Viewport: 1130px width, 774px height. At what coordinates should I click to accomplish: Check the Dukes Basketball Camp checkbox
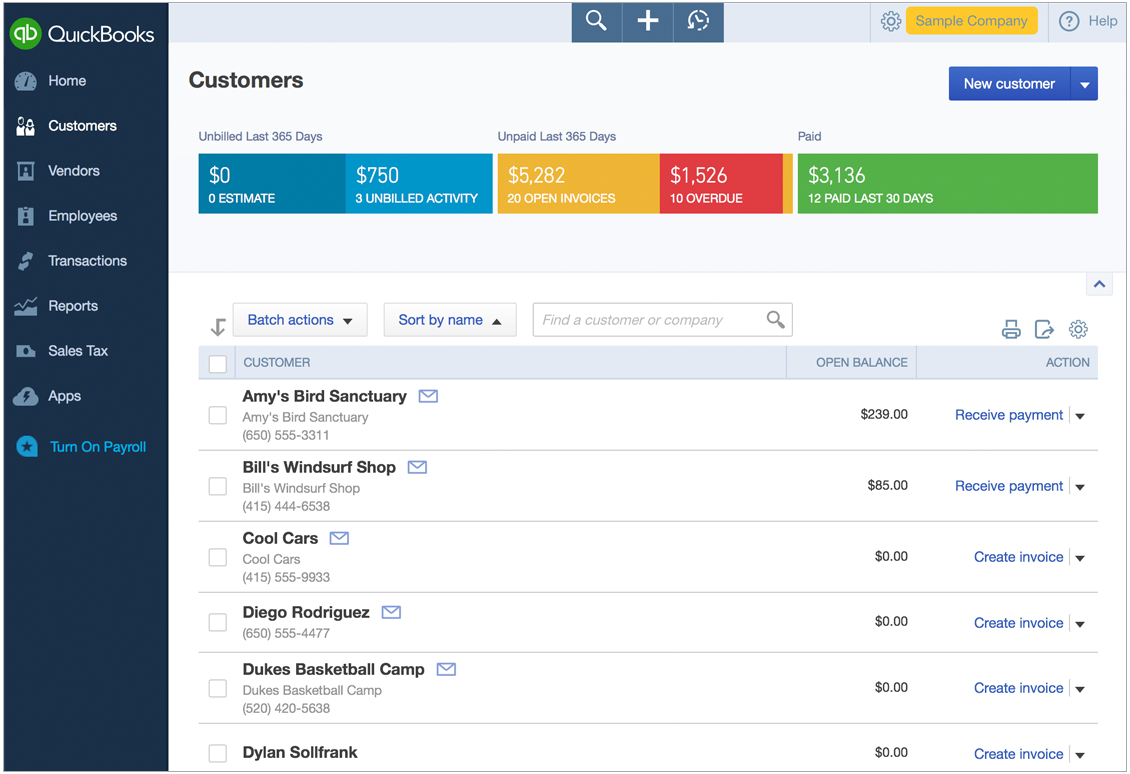(218, 688)
